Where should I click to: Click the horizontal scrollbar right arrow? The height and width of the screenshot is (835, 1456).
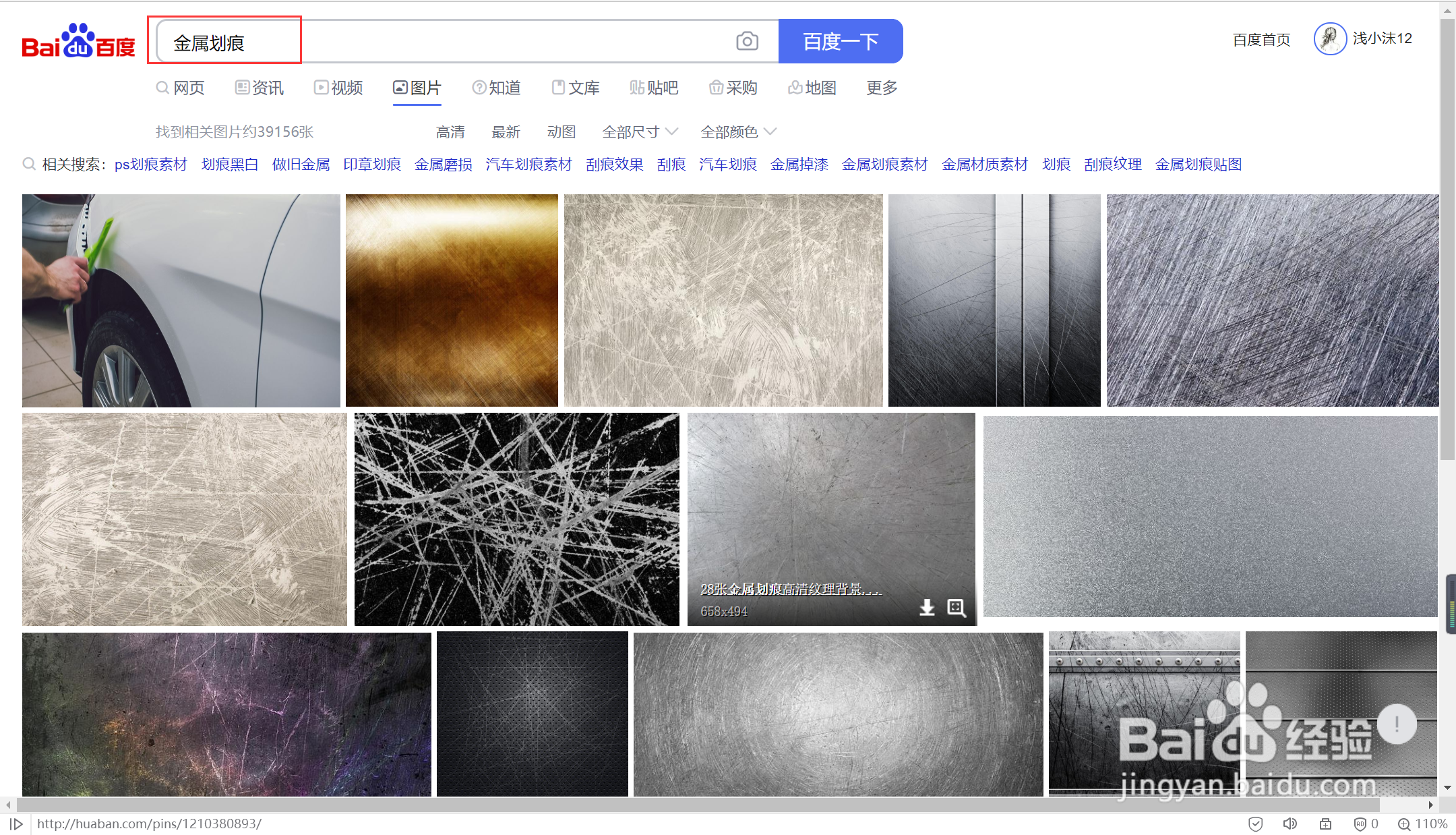1430,805
